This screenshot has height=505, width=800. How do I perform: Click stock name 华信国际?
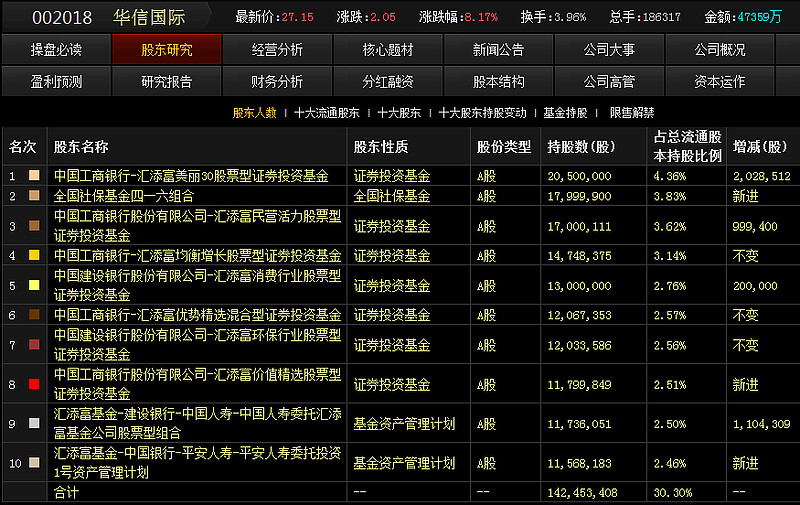click(x=149, y=18)
